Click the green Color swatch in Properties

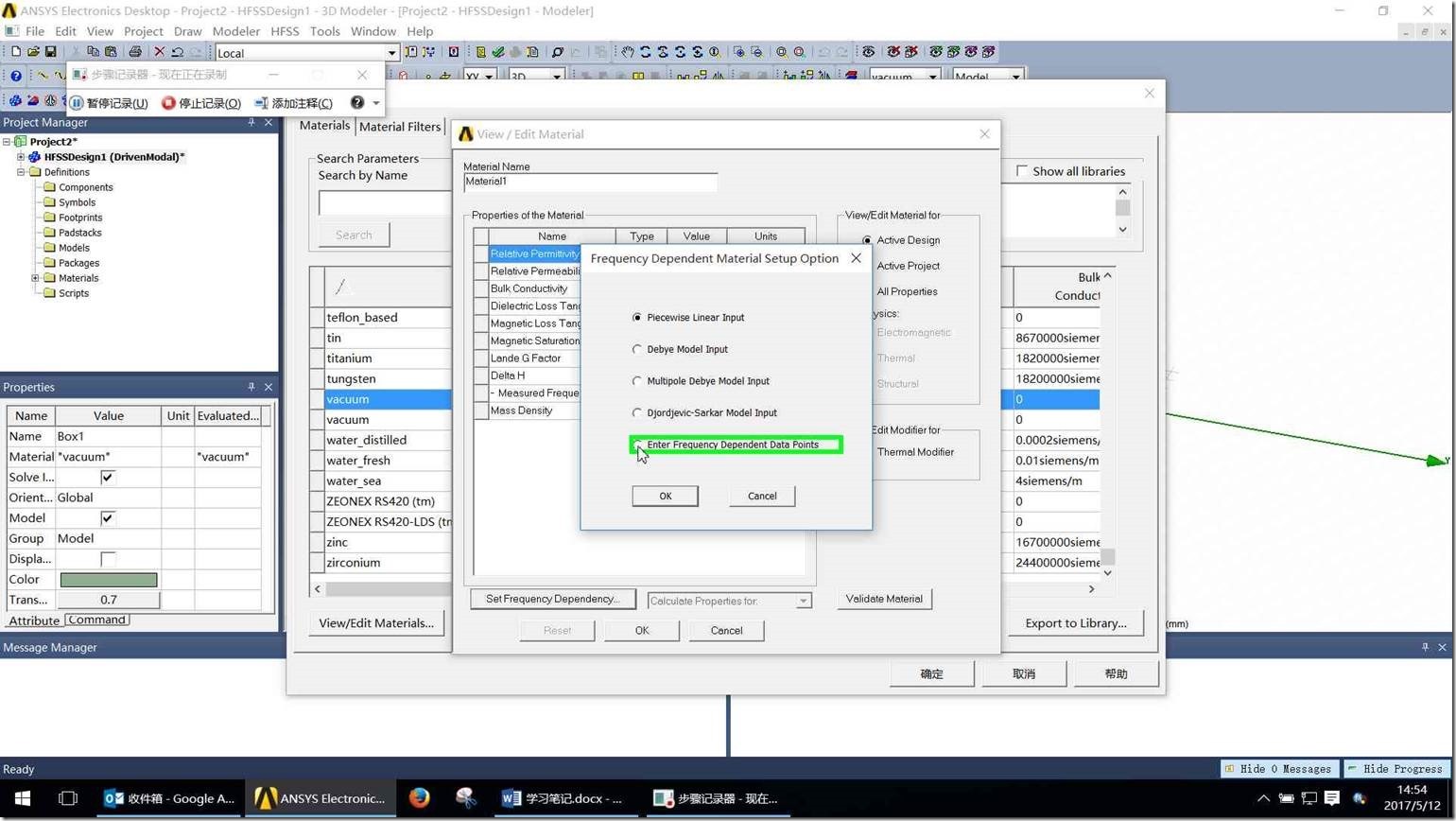109,580
